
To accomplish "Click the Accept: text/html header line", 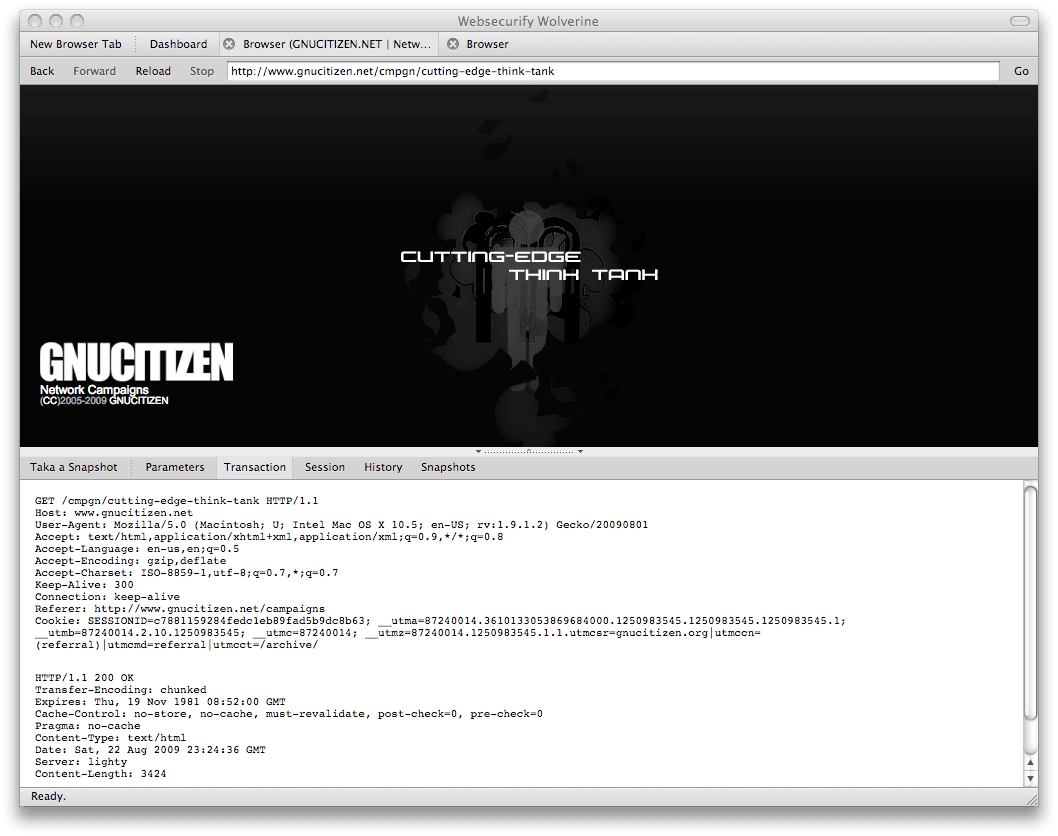I will click(x=269, y=537).
